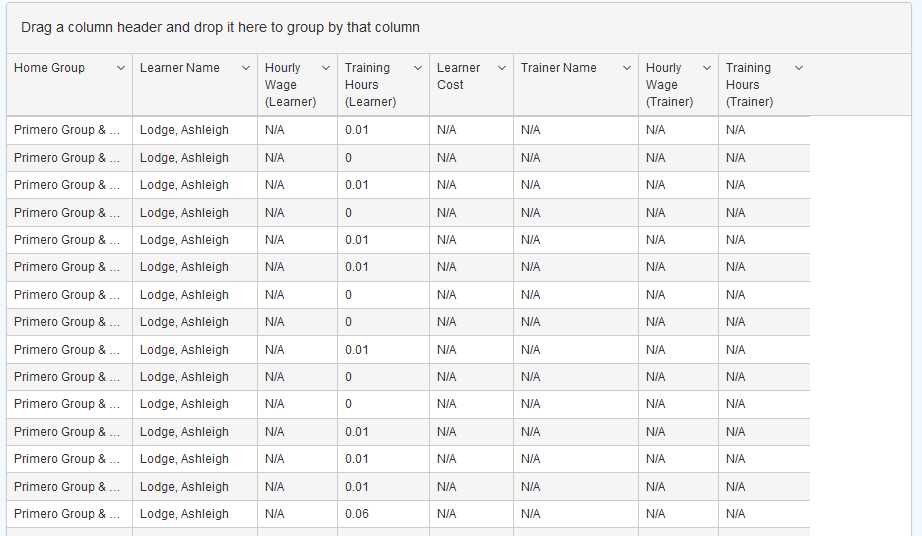Viewport: 922px width, 536px height.
Task: Click the first row's 0.01 training hours cell
Action: pos(356,130)
